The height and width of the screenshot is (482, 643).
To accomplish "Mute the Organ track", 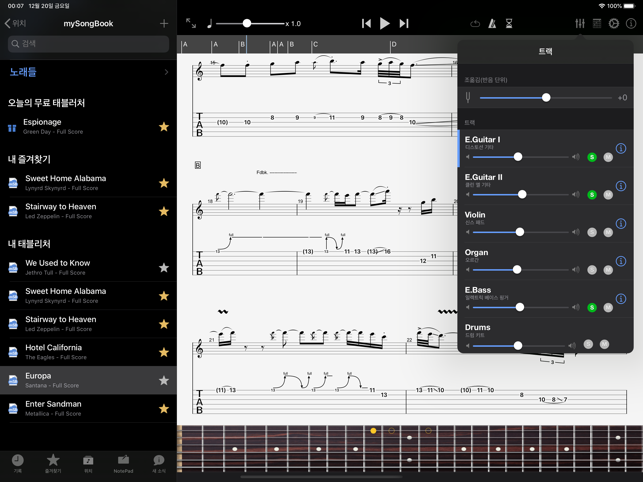I will tap(608, 270).
